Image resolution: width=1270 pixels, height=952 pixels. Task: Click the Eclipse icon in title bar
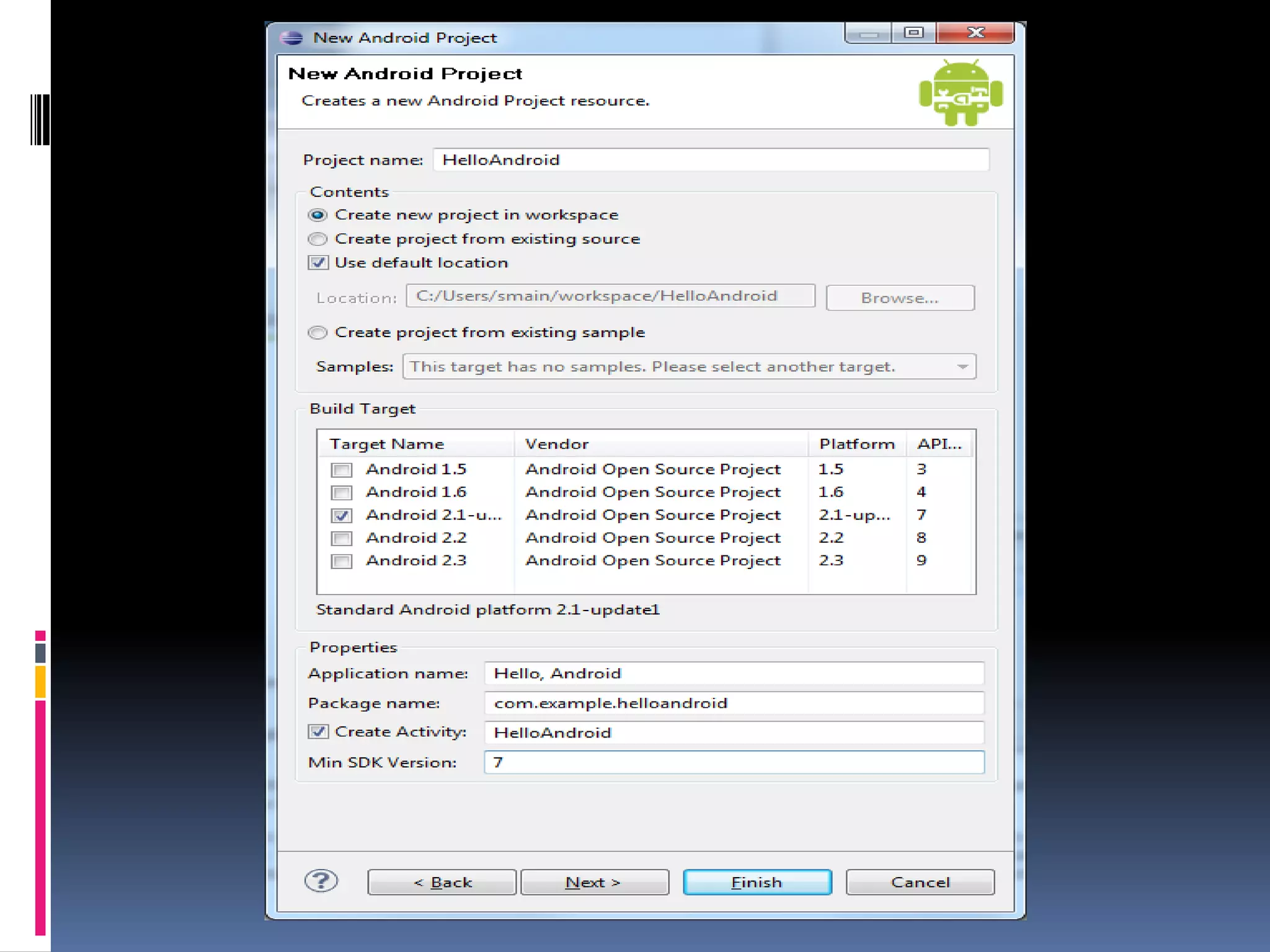tap(291, 38)
